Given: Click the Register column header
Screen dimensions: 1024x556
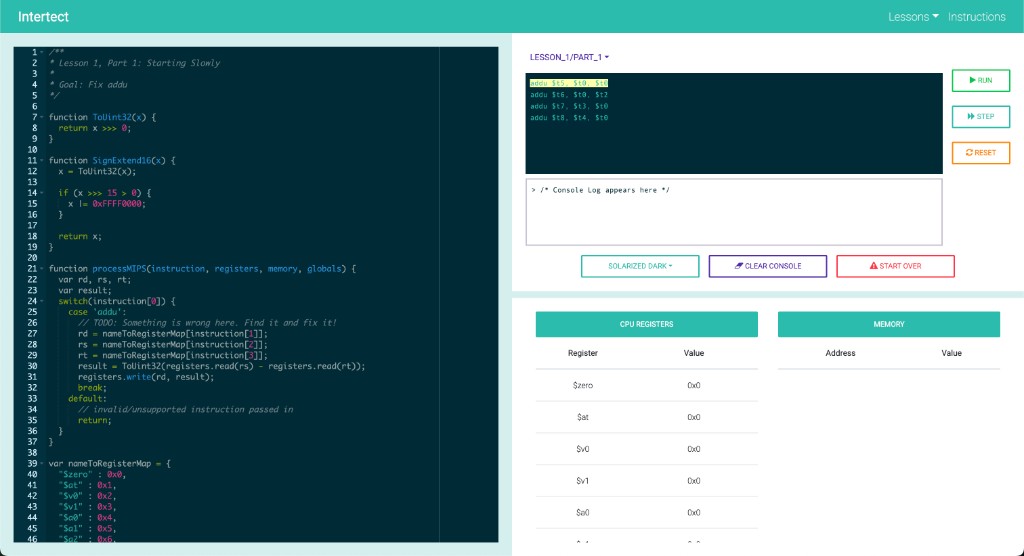Looking at the screenshot, I should [583, 353].
